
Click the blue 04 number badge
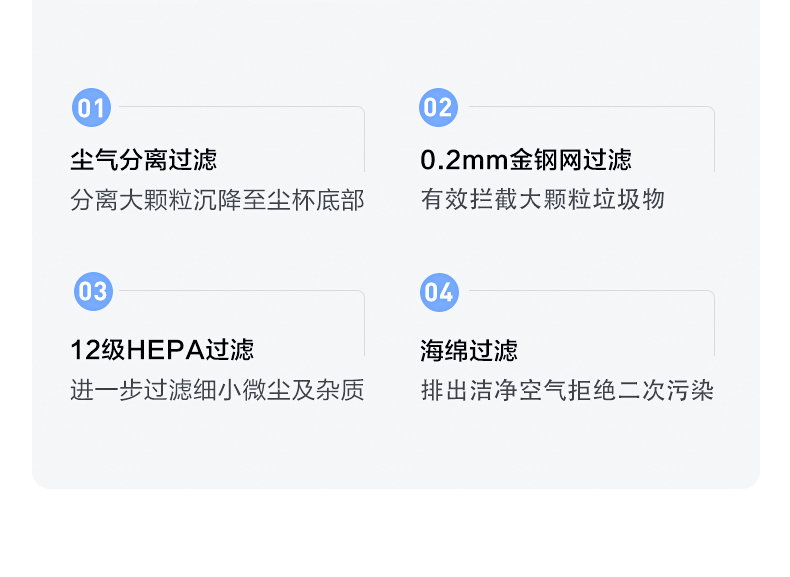point(439,292)
